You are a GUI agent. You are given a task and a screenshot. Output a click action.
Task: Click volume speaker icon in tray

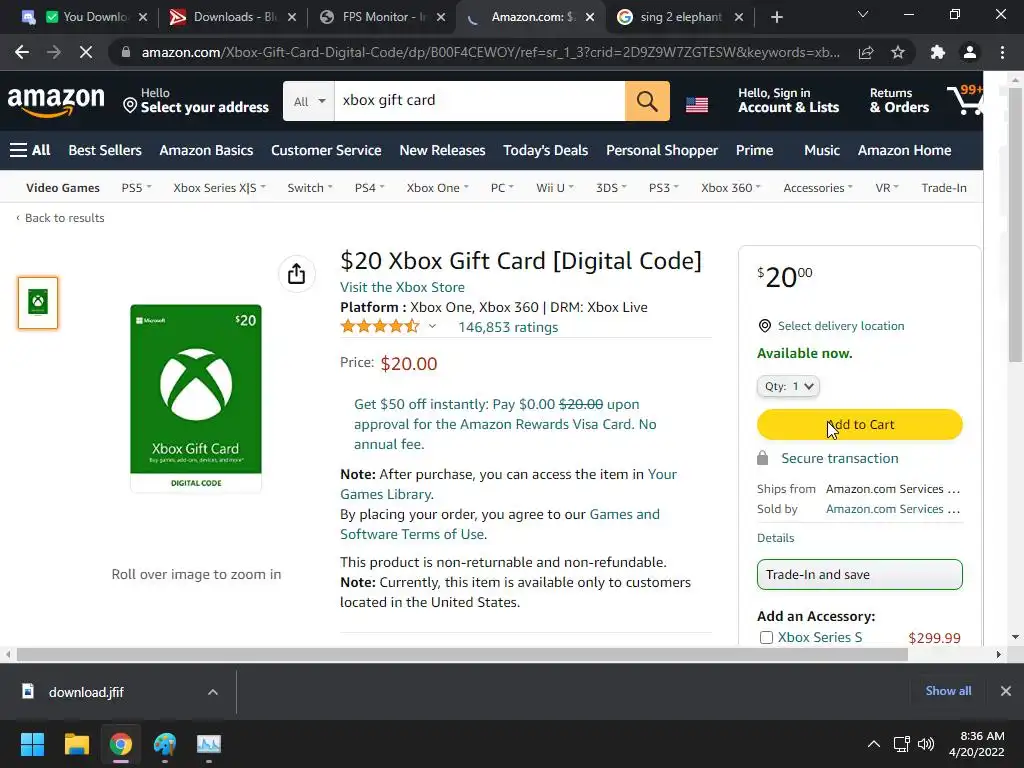point(926,744)
